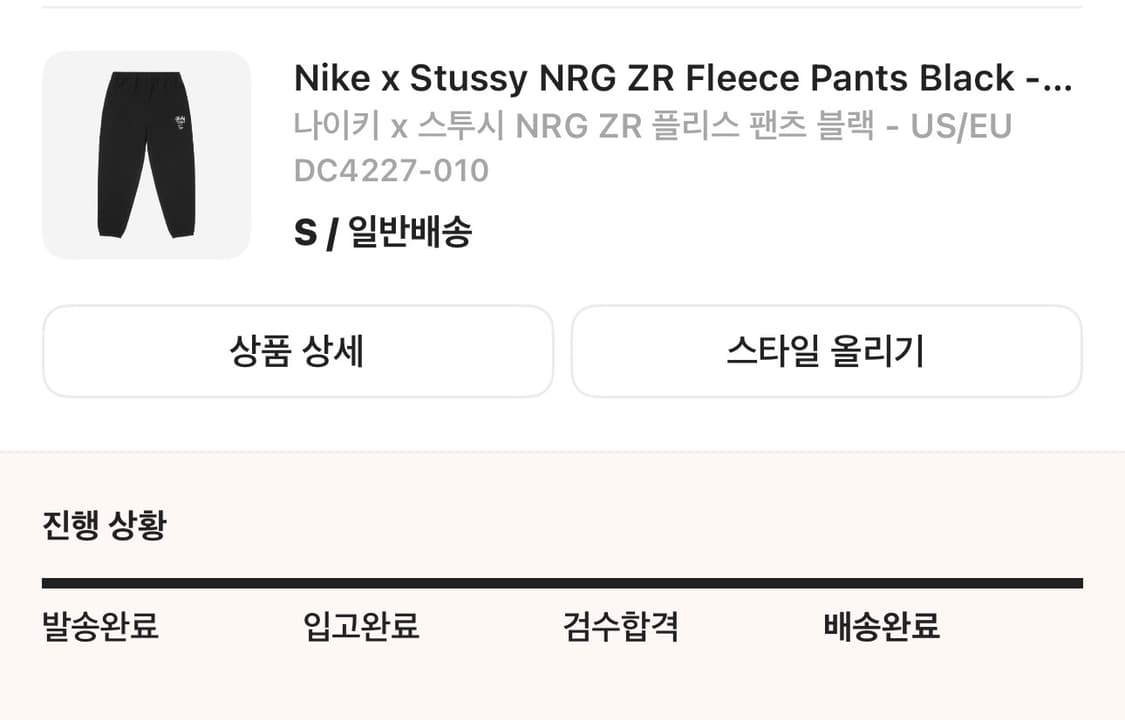Select the 입고완료 arrival step
Image resolution: width=1125 pixels, height=720 pixels.
pos(362,628)
